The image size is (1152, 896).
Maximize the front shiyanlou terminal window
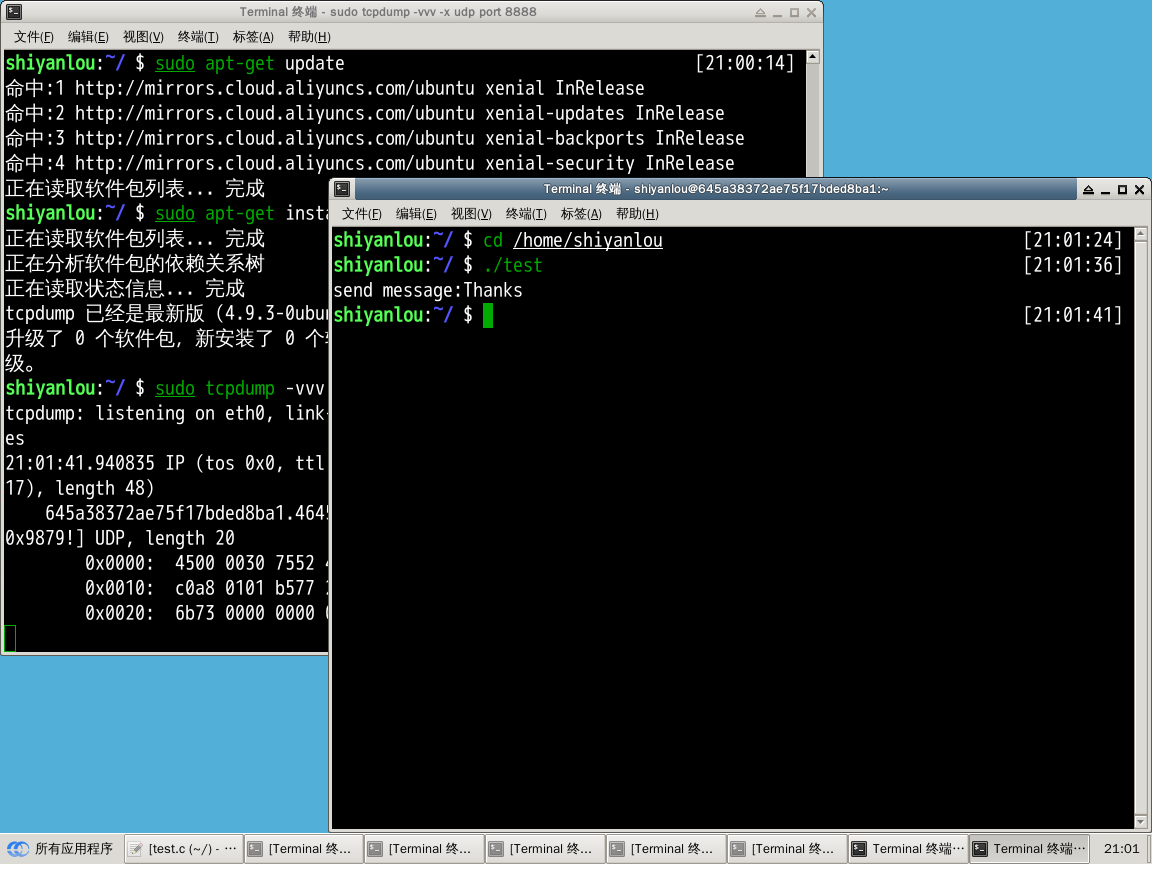(x=1122, y=189)
